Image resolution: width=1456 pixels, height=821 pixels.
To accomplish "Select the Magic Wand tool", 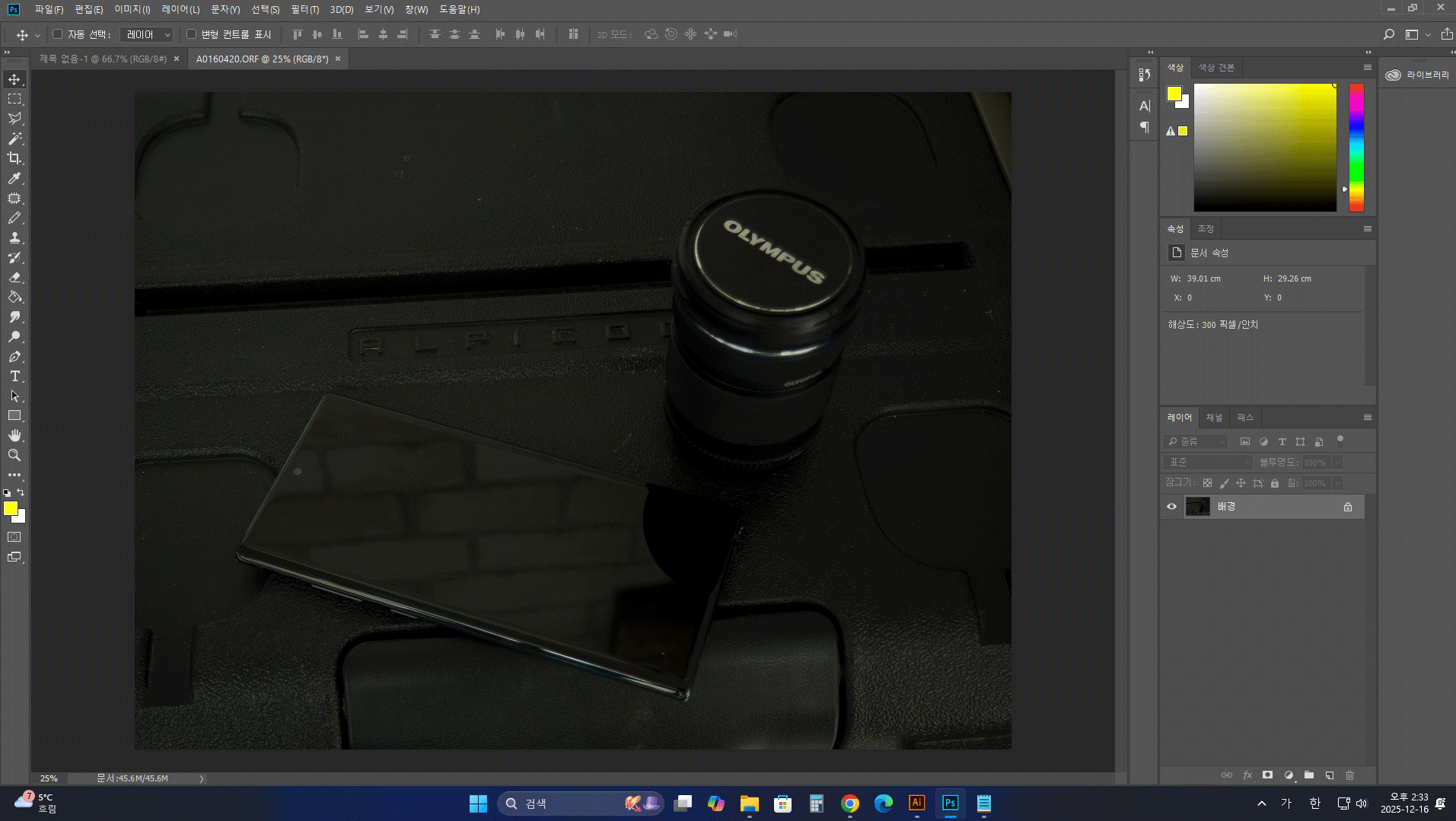I will tap(14, 138).
